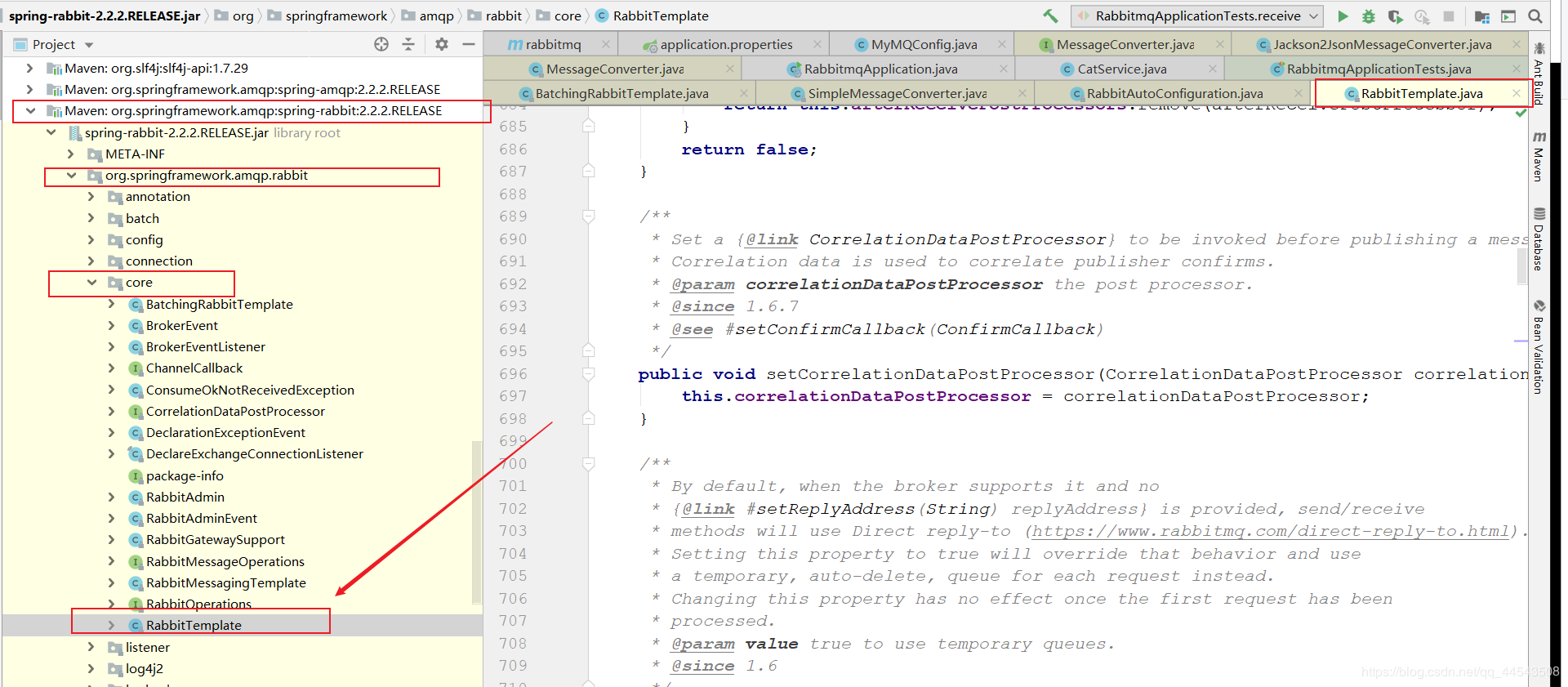Screen dimensions: 1568x687
Task: Collapse org.springframework.amqp.rabbit package
Action: coord(71,175)
